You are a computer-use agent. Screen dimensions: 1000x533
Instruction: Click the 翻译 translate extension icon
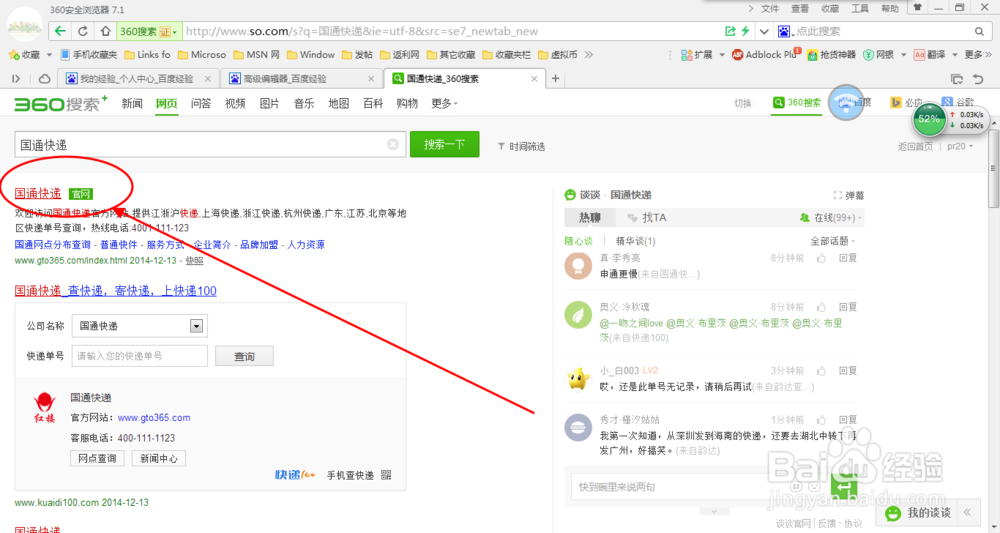pyautogui.click(x=929, y=55)
